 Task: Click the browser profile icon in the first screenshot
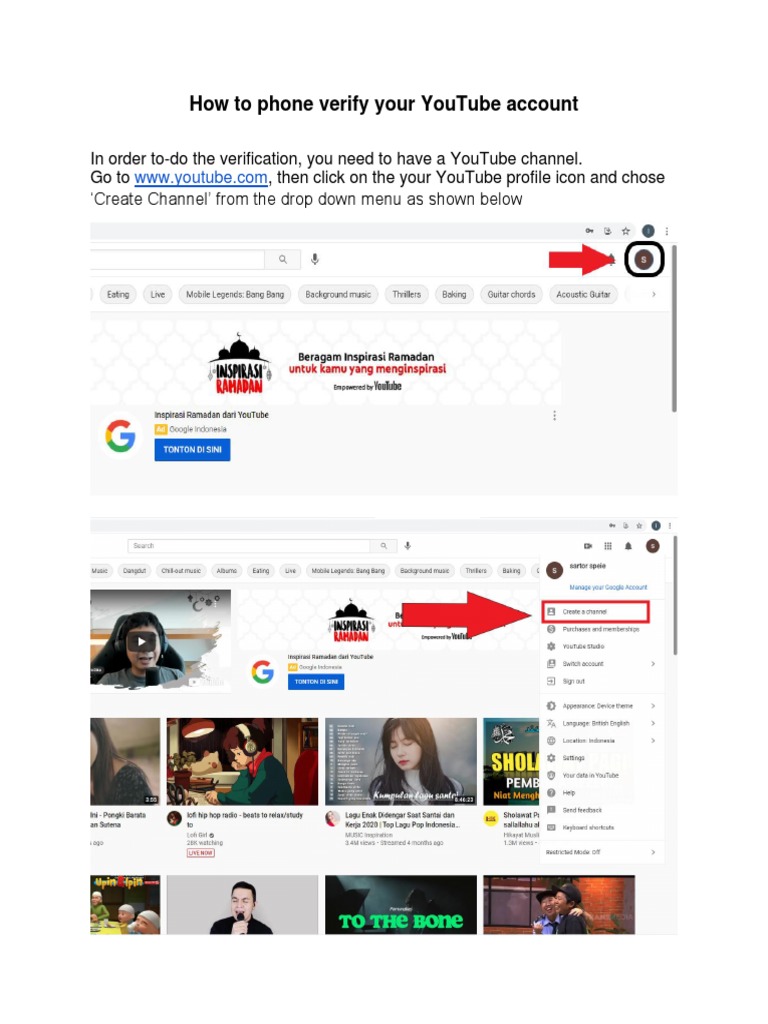tap(648, 231)
